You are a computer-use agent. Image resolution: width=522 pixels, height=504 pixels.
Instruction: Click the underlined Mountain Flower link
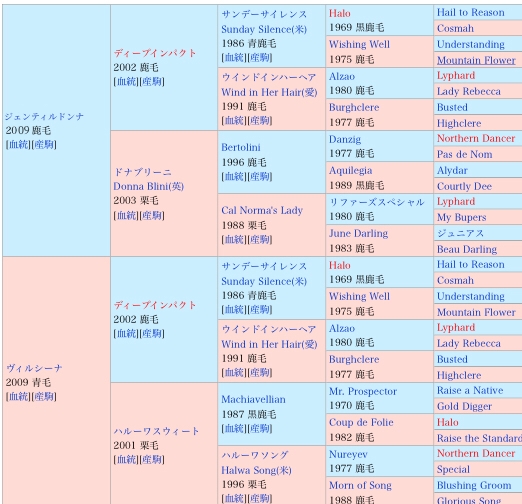point(476,60)
